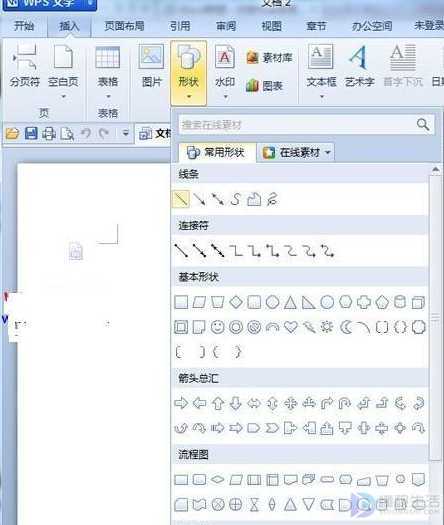Click the search magnifier icon

pyautogui.click(x=423, y=125)
